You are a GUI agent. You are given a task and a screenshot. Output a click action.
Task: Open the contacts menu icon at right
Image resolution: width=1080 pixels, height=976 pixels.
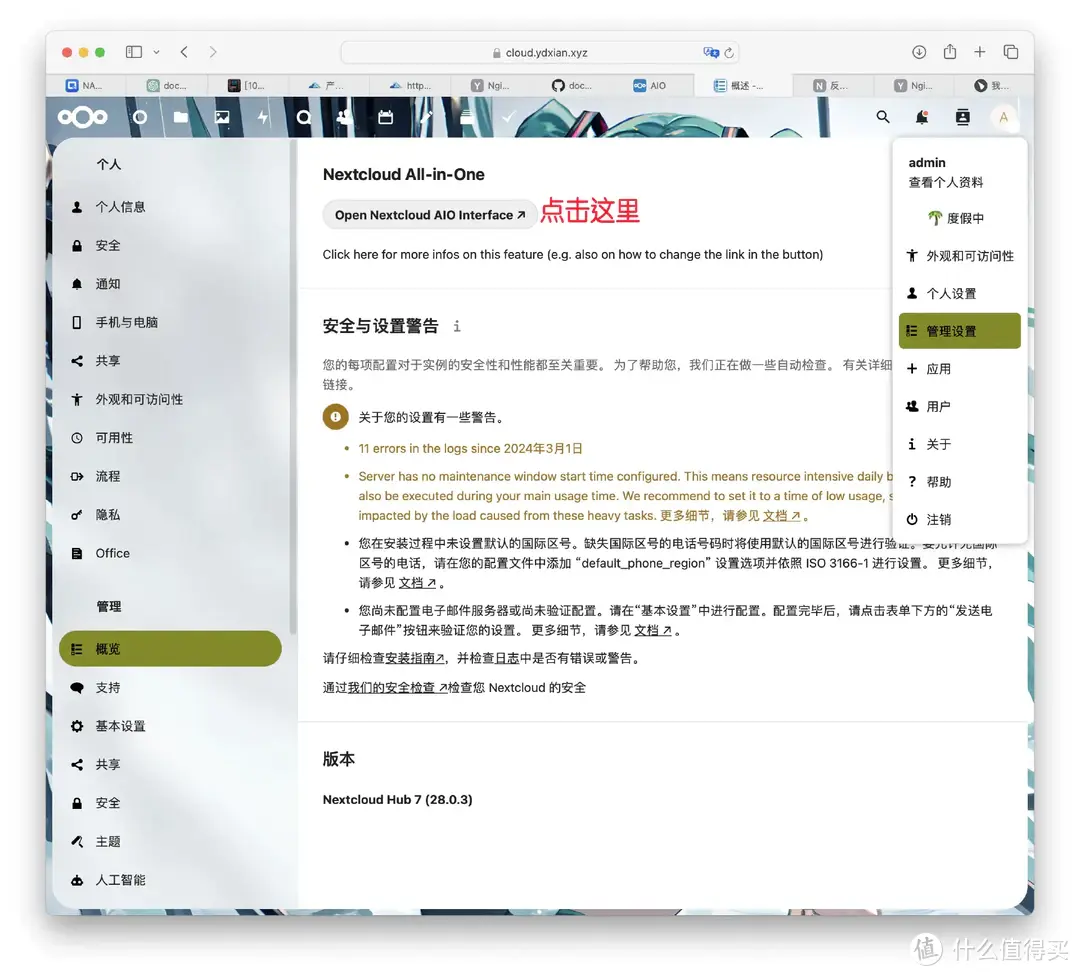point(962,117)
